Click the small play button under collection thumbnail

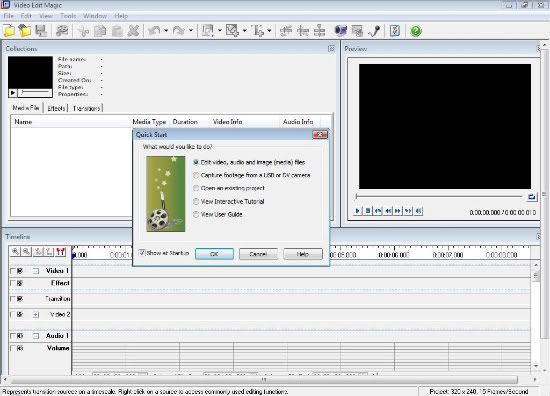pyautogui.click(x=13, y=93)
